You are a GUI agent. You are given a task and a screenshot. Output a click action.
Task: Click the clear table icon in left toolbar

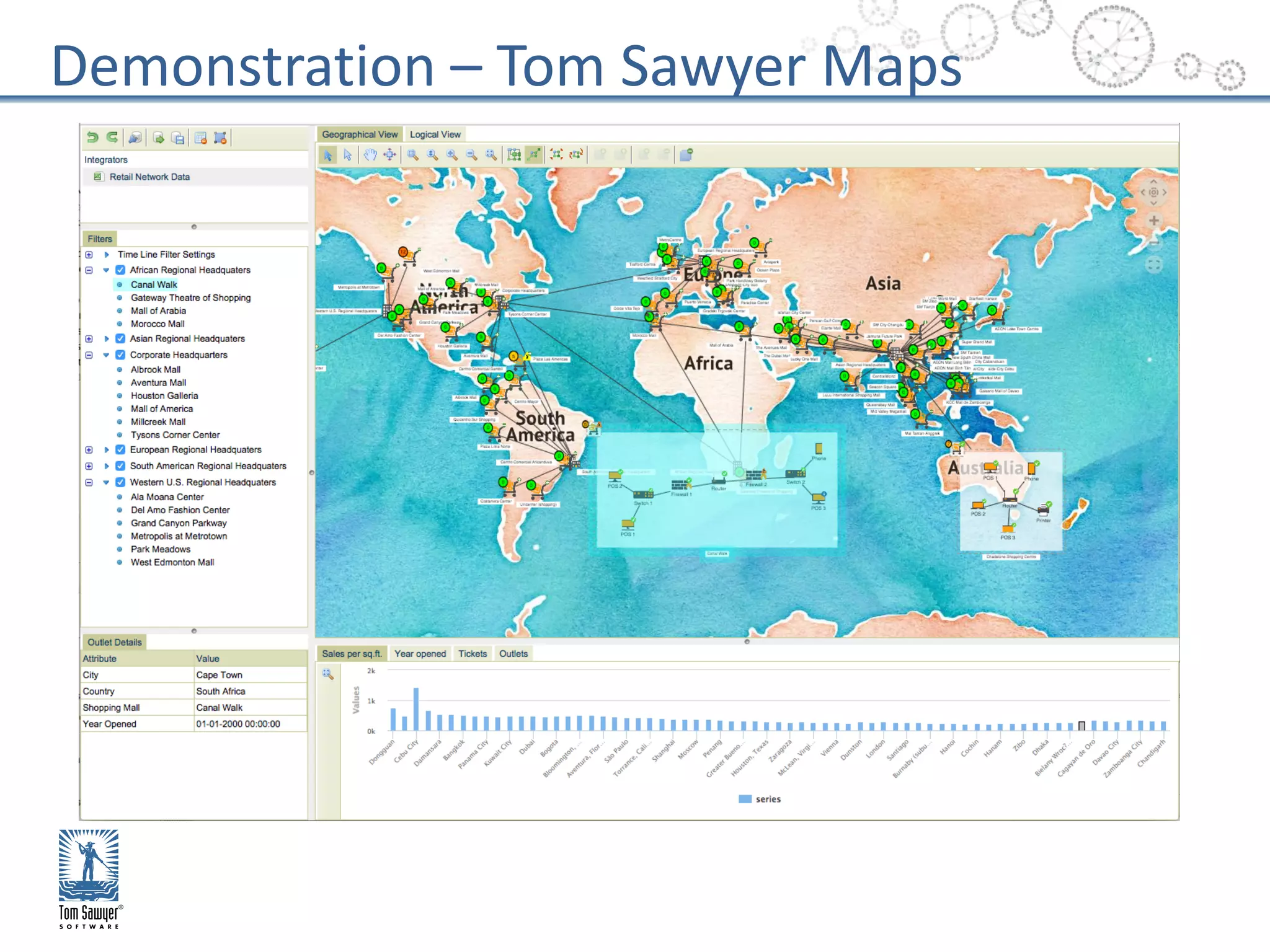(x=200, y=138)
